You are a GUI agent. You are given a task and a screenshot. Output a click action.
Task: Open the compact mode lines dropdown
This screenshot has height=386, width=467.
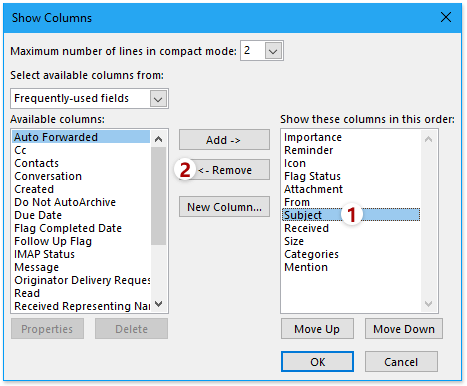point(273,51)
